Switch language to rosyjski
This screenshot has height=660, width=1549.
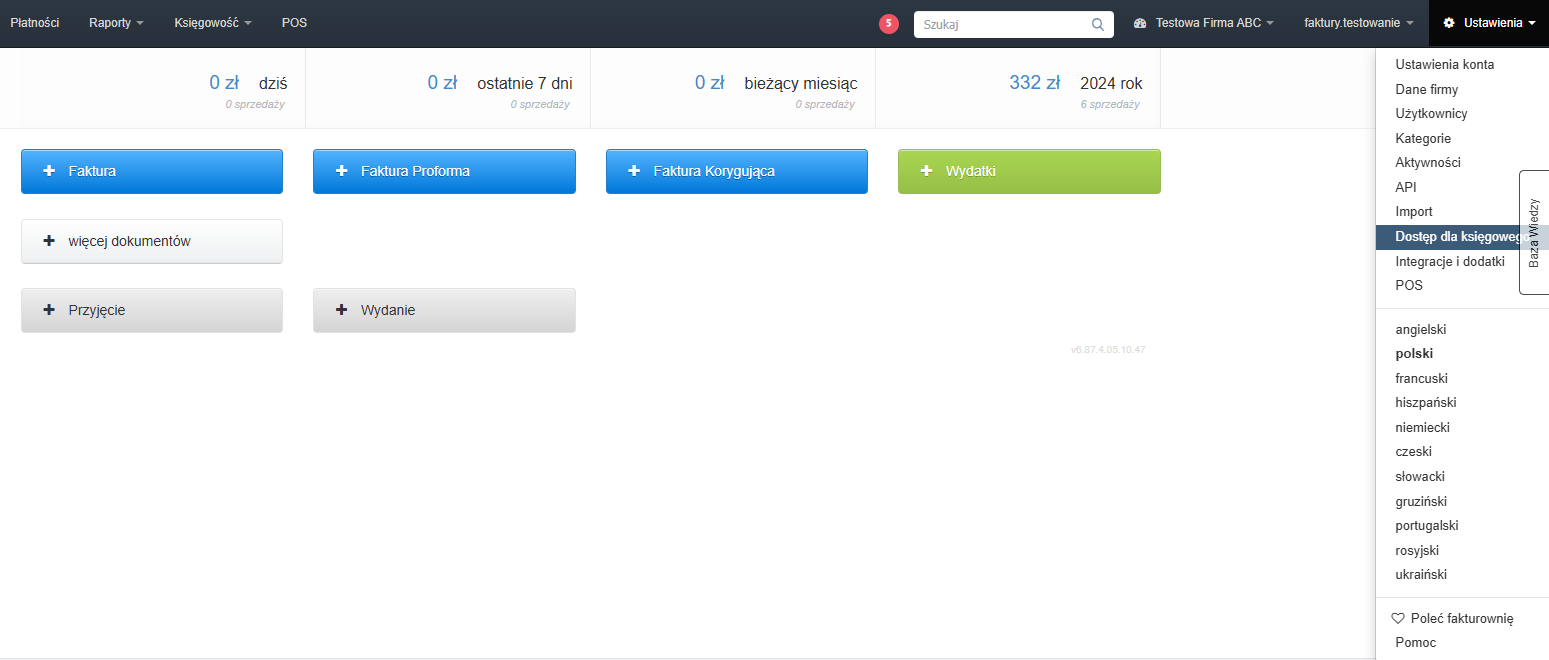[1417, 550]
